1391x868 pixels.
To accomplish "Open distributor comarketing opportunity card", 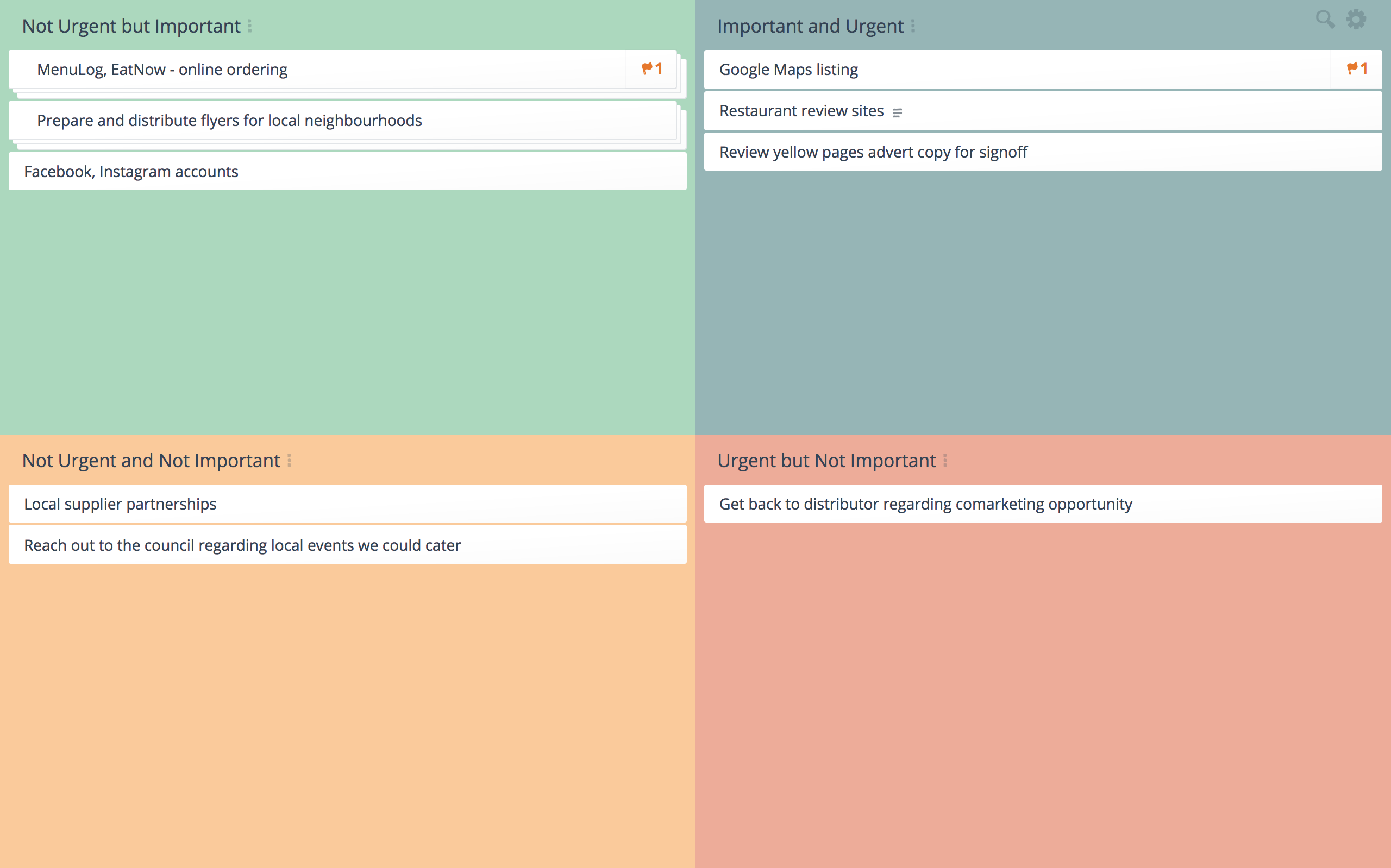I will point(925,504).
